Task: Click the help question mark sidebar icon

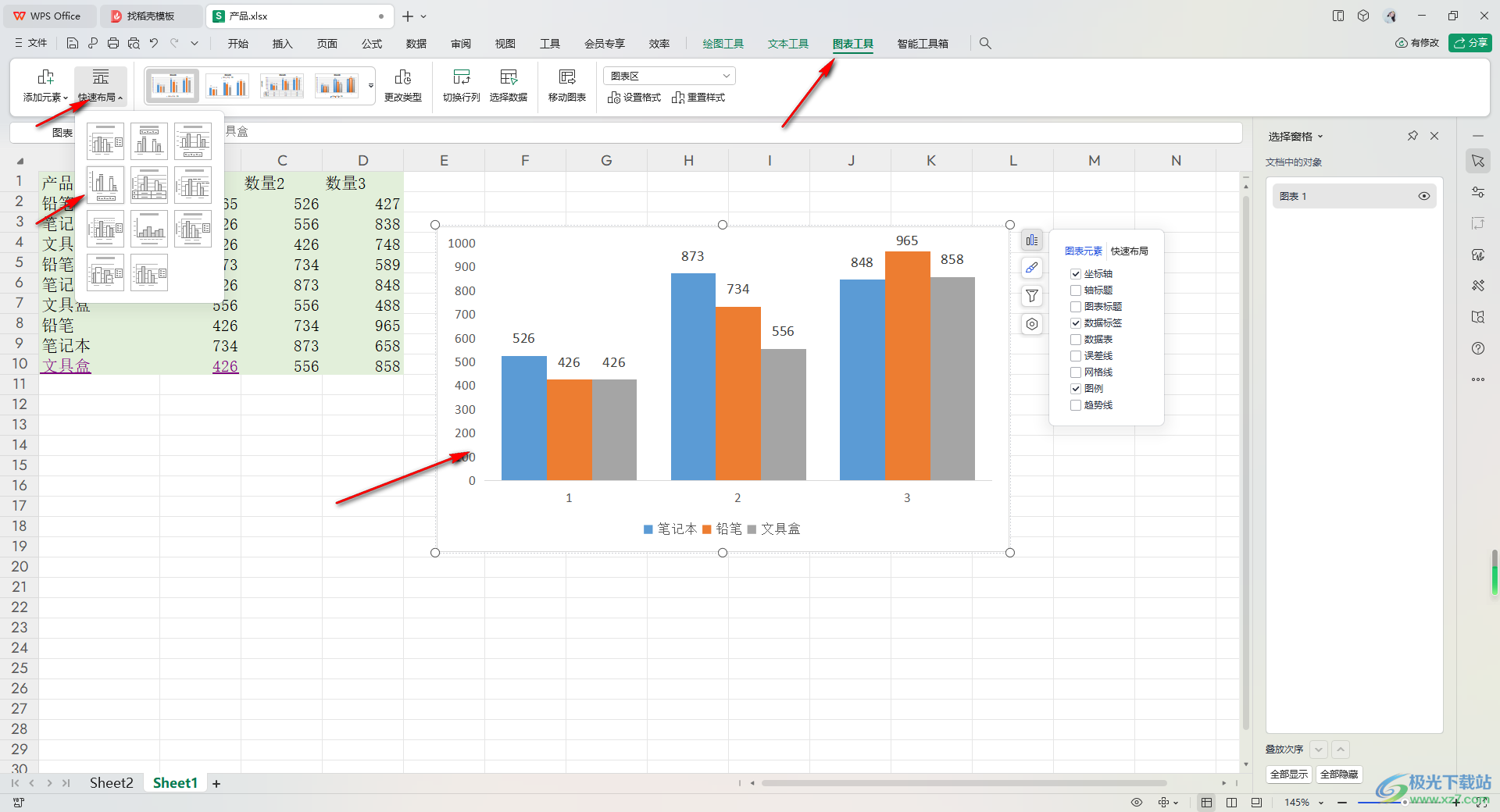Action: (x=1478, y=348)
